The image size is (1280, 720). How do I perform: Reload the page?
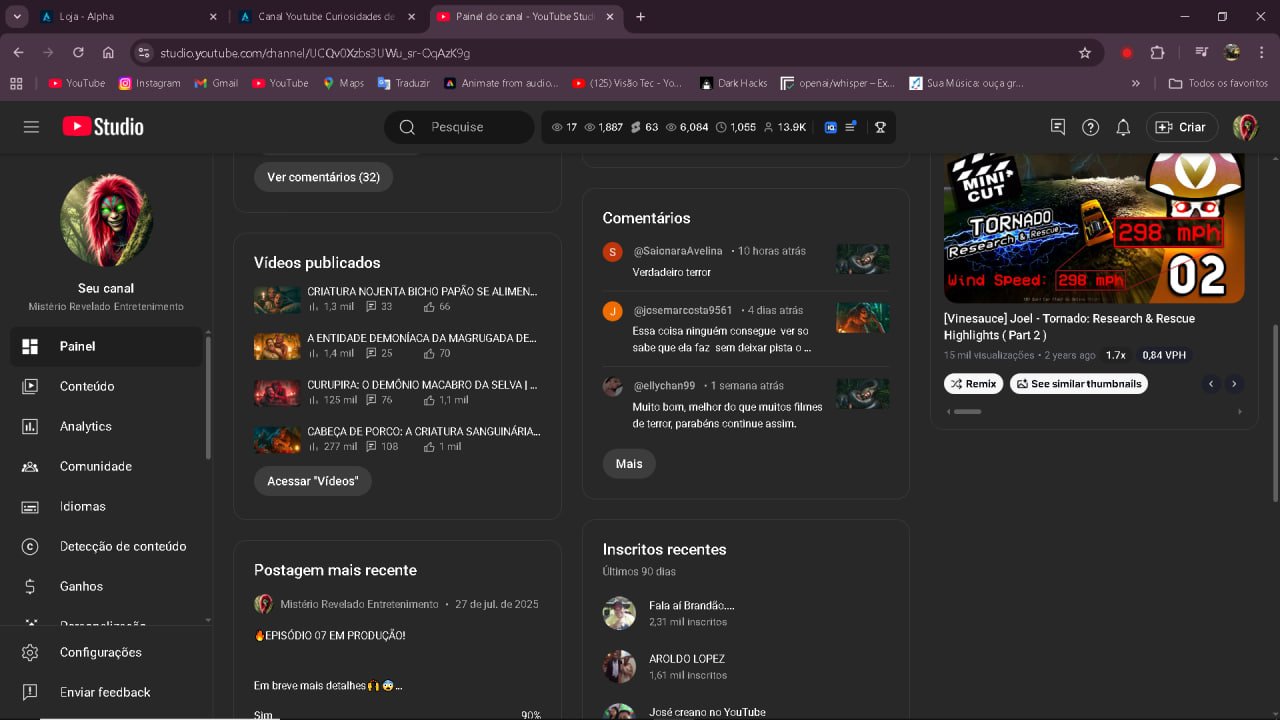(78, 53)
